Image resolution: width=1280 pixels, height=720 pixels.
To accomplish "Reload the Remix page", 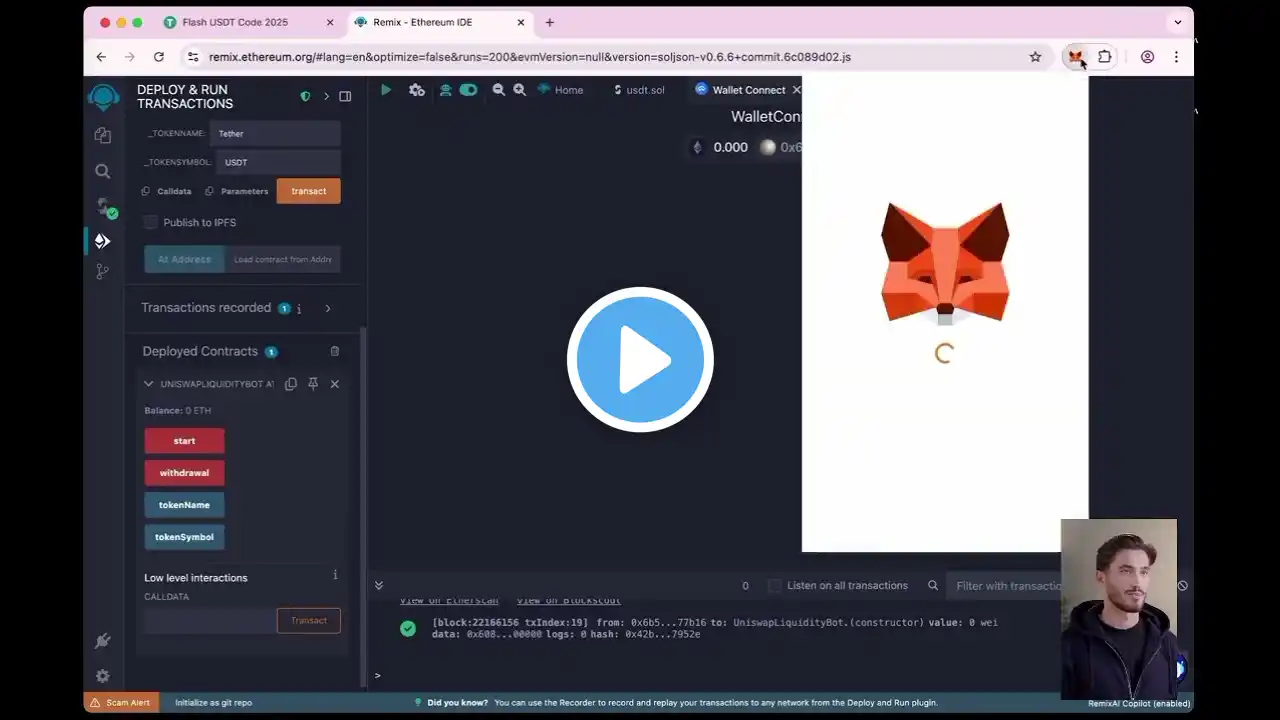I will coord(159,57).
